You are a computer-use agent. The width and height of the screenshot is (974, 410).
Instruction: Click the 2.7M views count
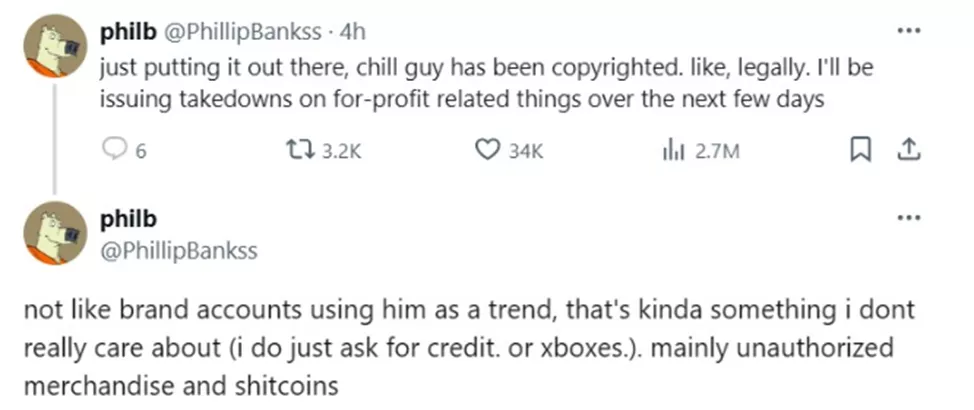pyautogui.click(x=716, y=152)
